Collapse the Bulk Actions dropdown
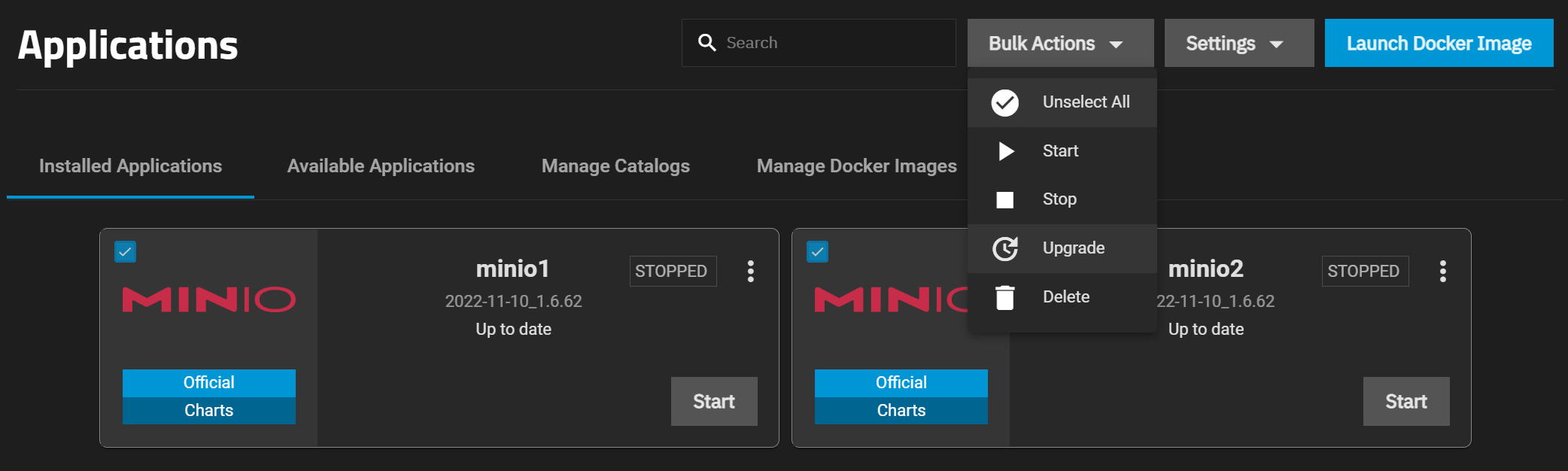The height and width of the screenshot is (471, 1568). [1060, 43]
